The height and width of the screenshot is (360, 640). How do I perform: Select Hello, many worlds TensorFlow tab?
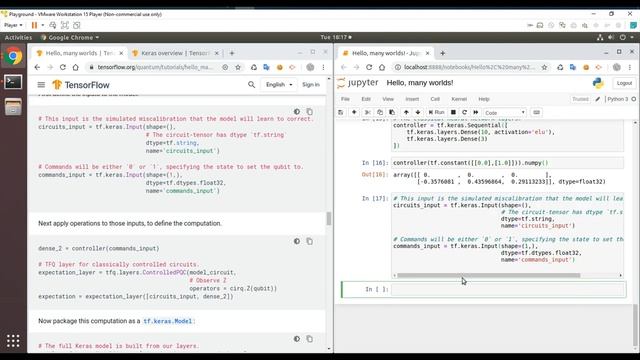pyautogui.click(x=79, y=53)
